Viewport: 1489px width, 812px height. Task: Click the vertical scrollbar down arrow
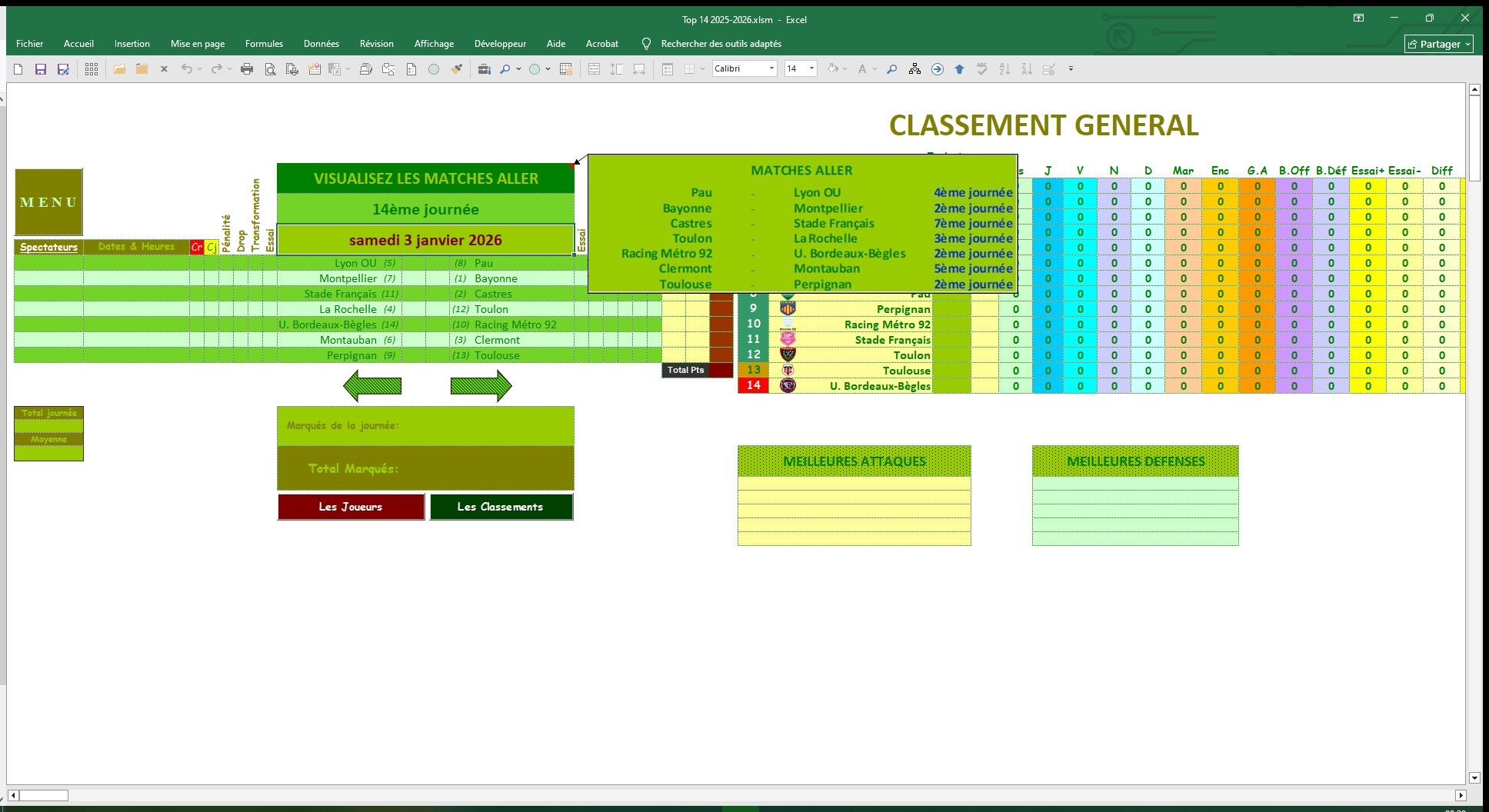point(1474,777)
